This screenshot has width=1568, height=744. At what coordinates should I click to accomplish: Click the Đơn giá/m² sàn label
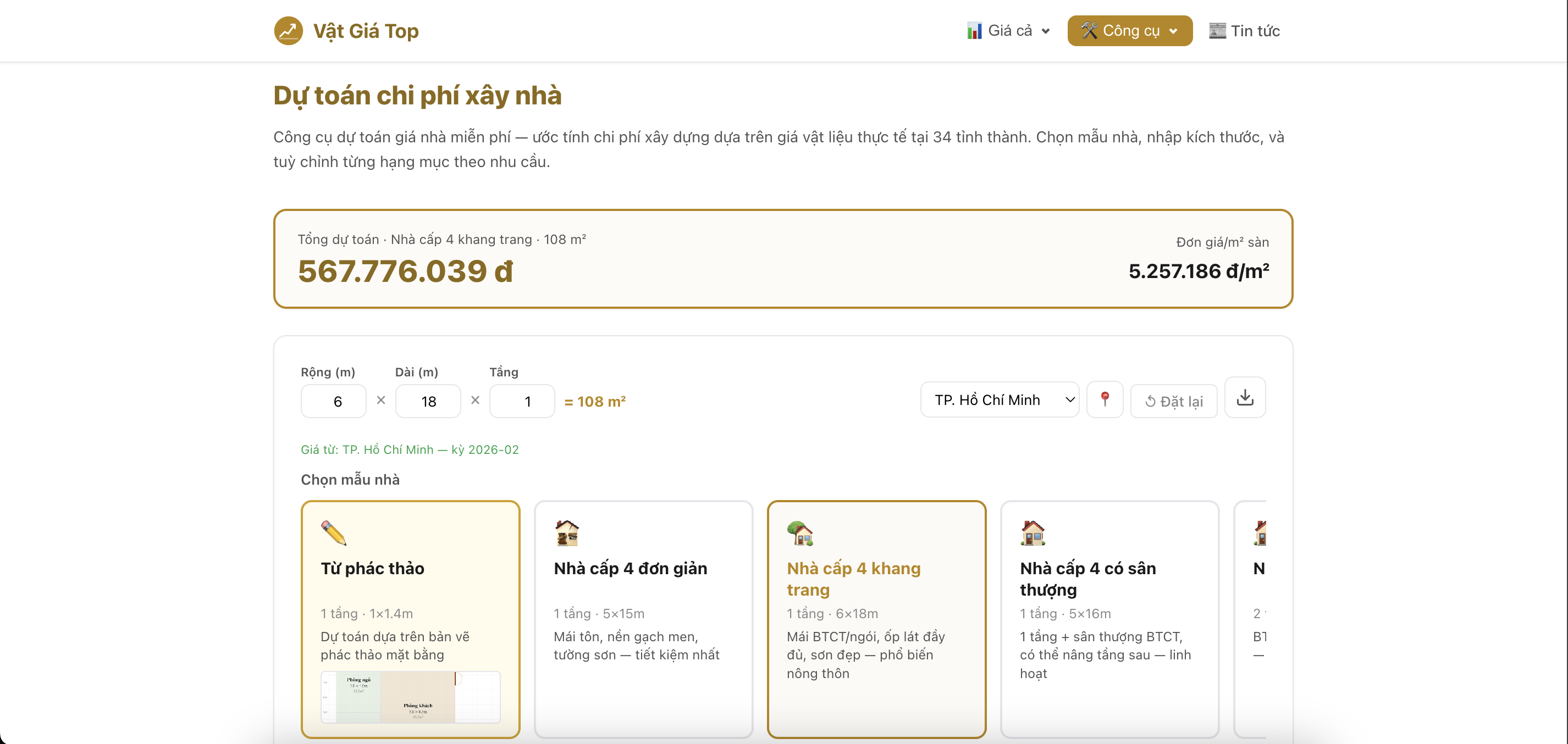pyautogui.click(x=1222, y=242)
